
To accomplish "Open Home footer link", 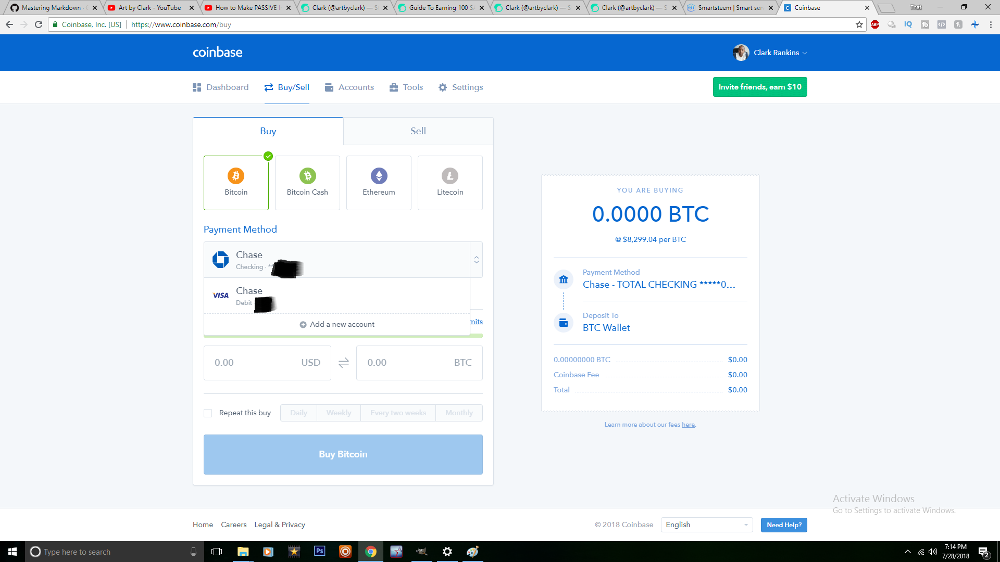I will (203, 525).
